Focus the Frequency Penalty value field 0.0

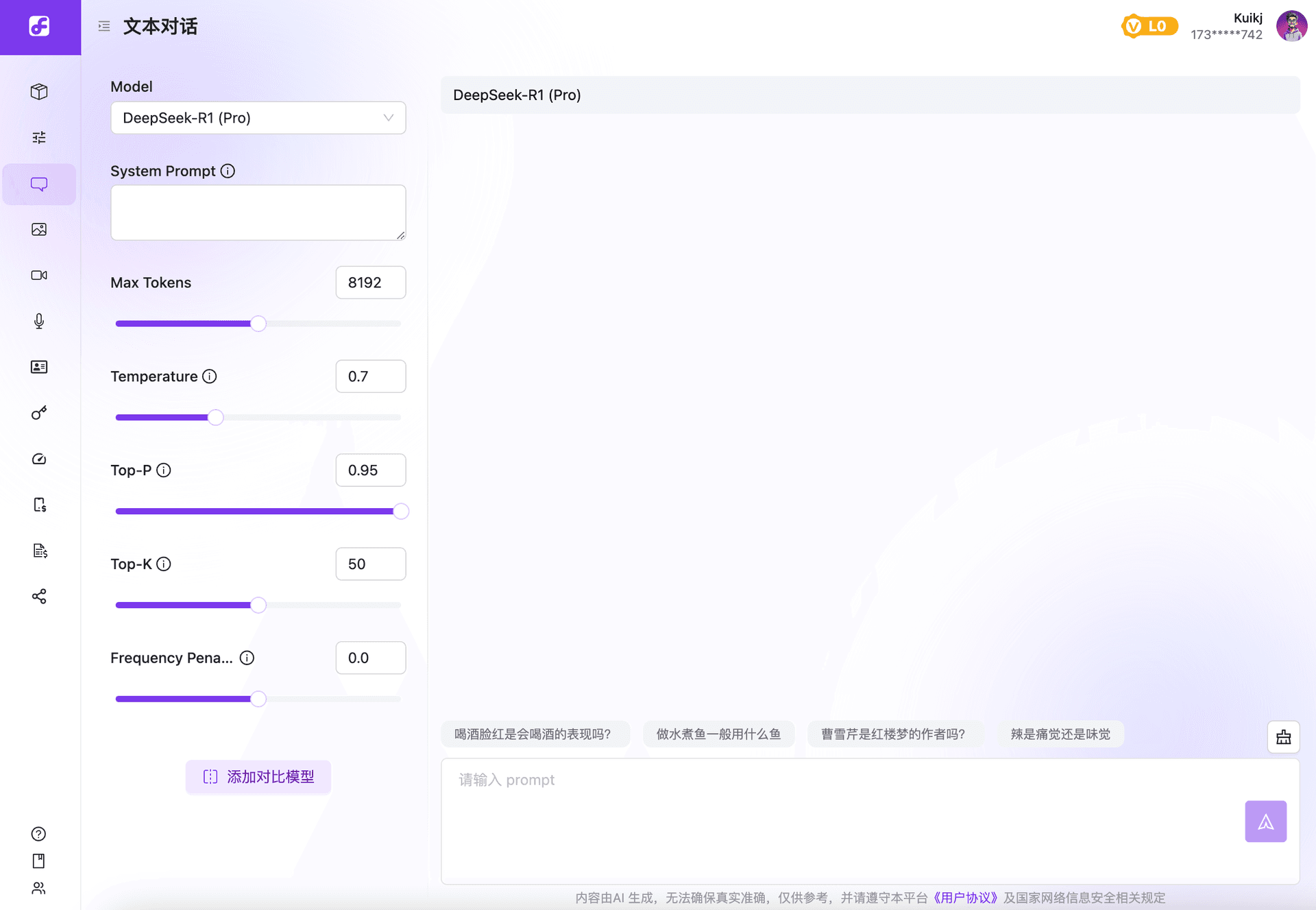coord(370,658)
